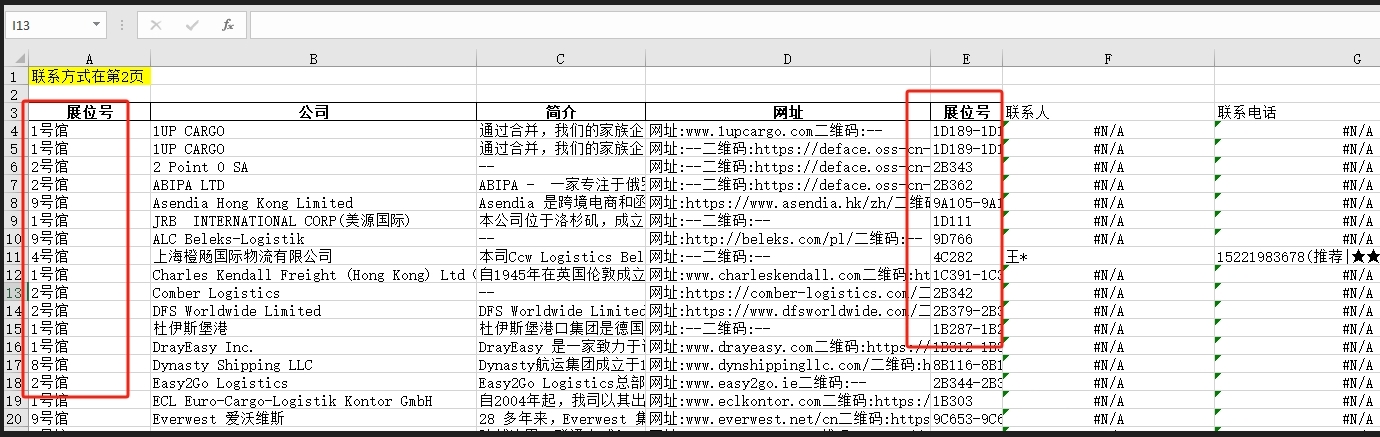The image size is (1380, 437).
Task: Click booth number cell 2B343
Action: coord(966,166)
